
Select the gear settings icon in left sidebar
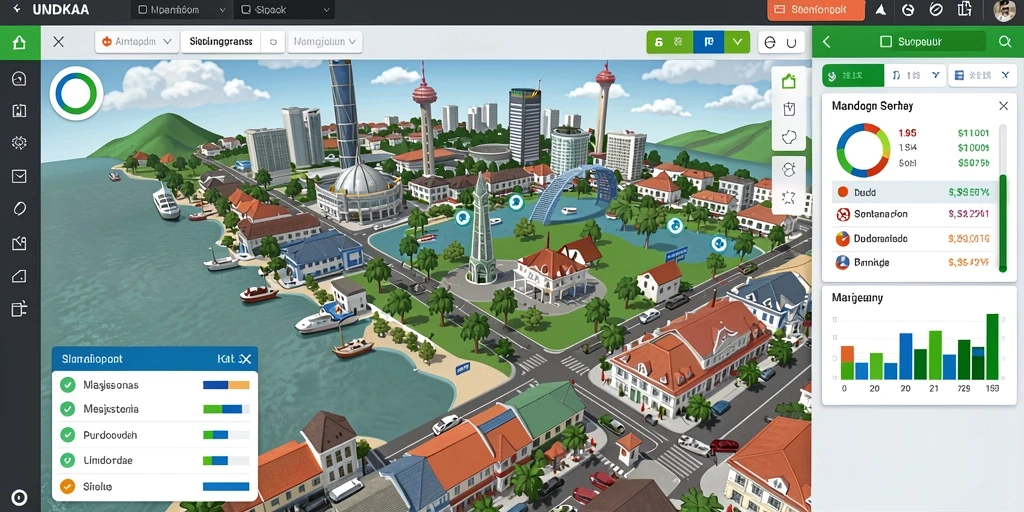(x=20, y=142)
